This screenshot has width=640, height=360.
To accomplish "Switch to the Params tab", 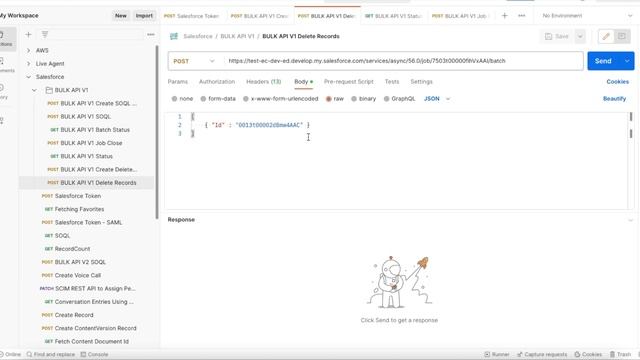I will tap(178, 82).
